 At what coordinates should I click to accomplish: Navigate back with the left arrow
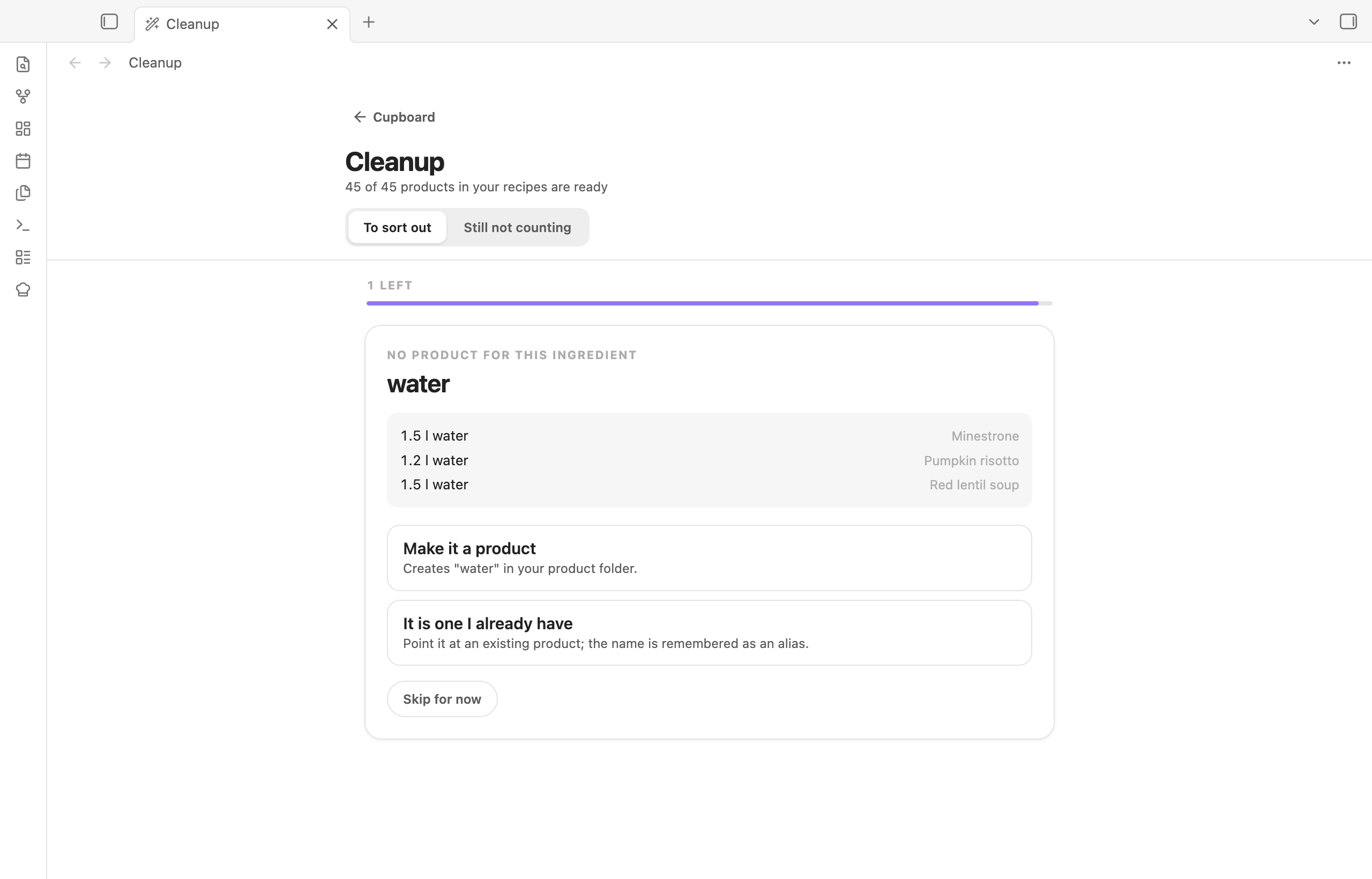coord(75,63)
